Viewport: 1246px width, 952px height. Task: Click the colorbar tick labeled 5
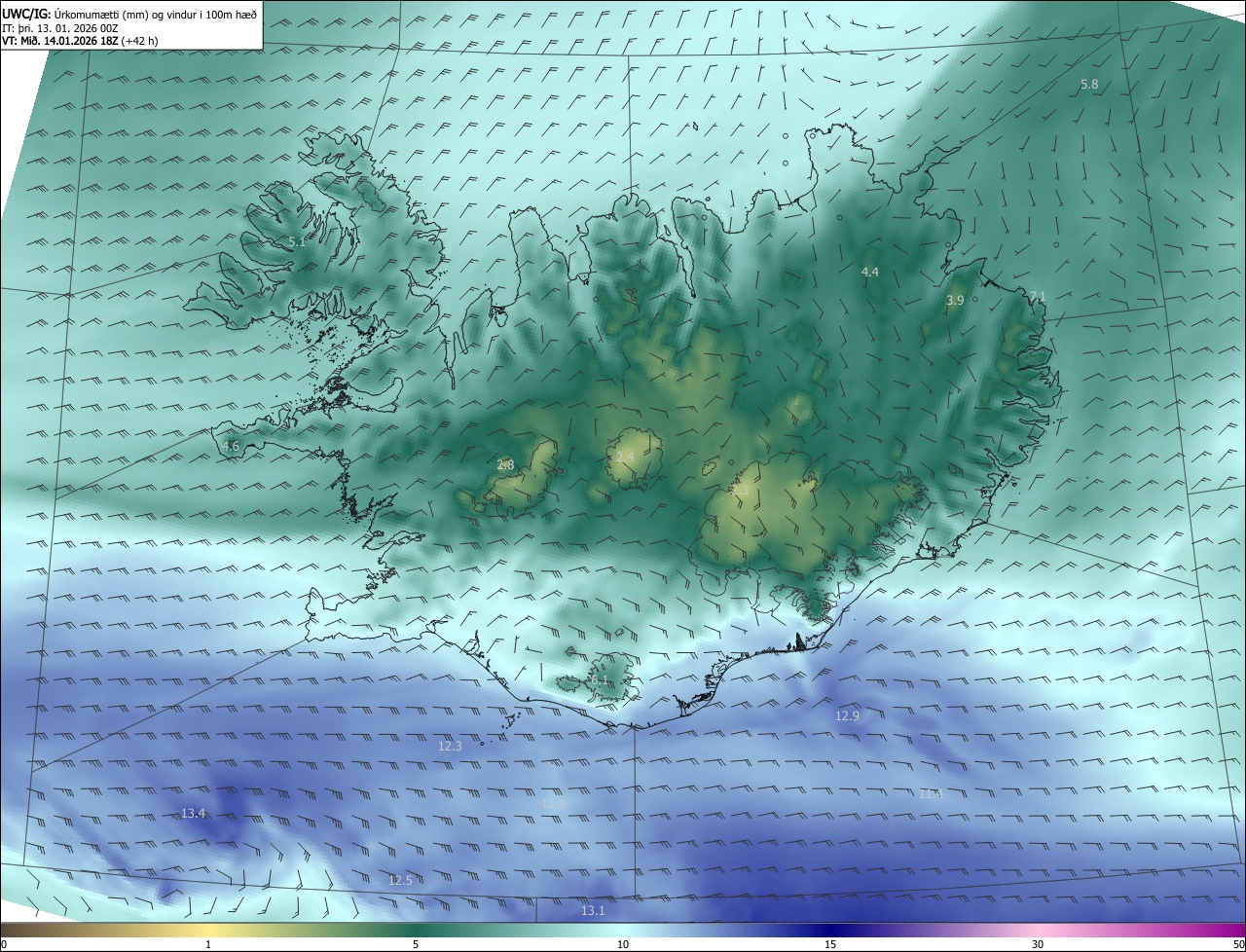click(416, 944)
